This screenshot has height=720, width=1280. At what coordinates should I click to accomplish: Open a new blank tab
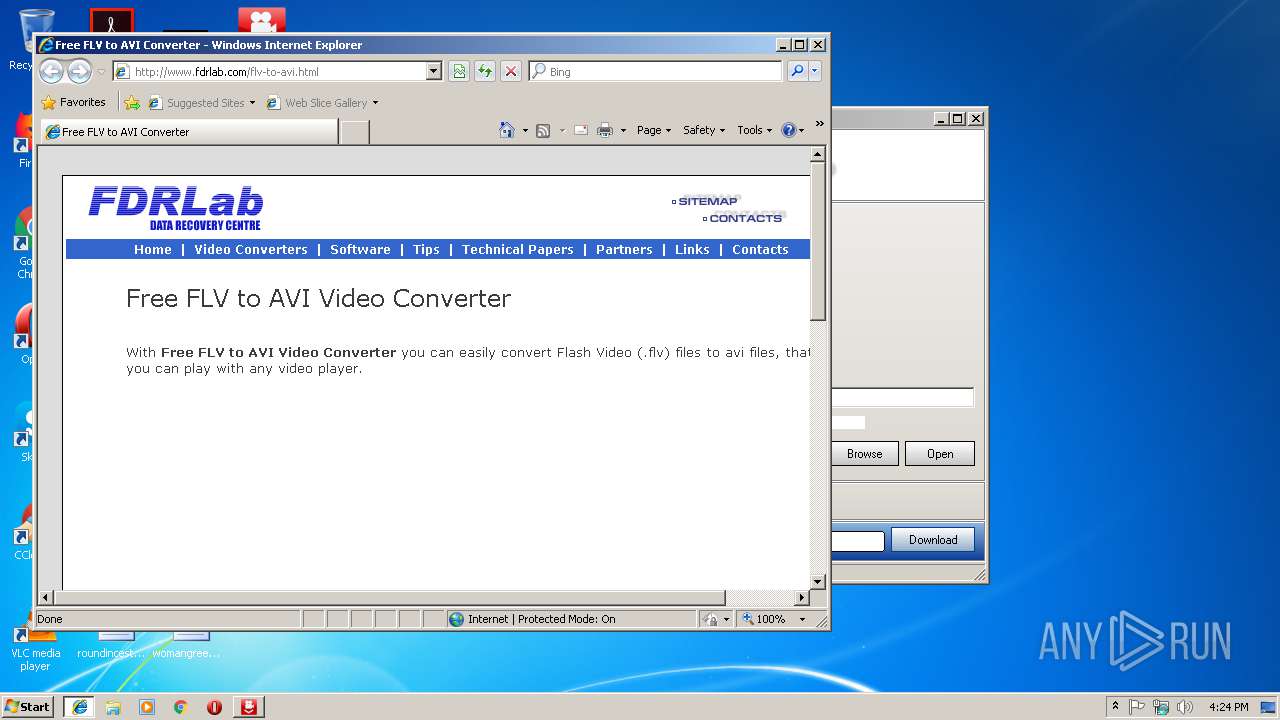(x=354, y=132)
